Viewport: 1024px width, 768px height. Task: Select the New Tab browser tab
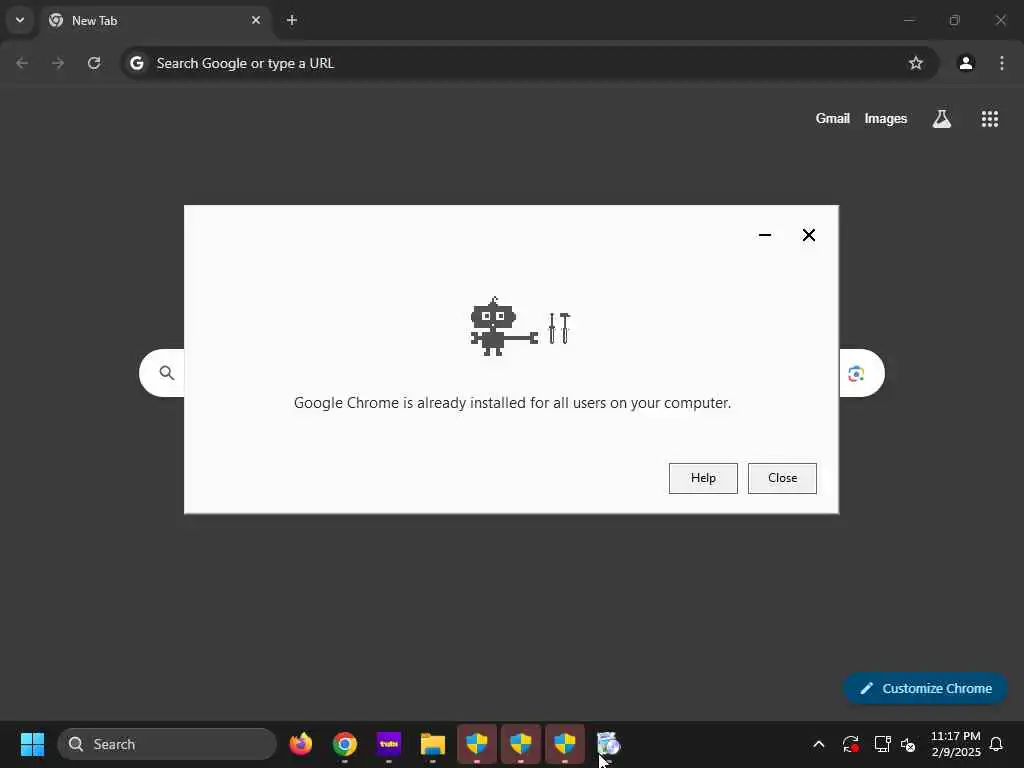[x=156, y=20]
